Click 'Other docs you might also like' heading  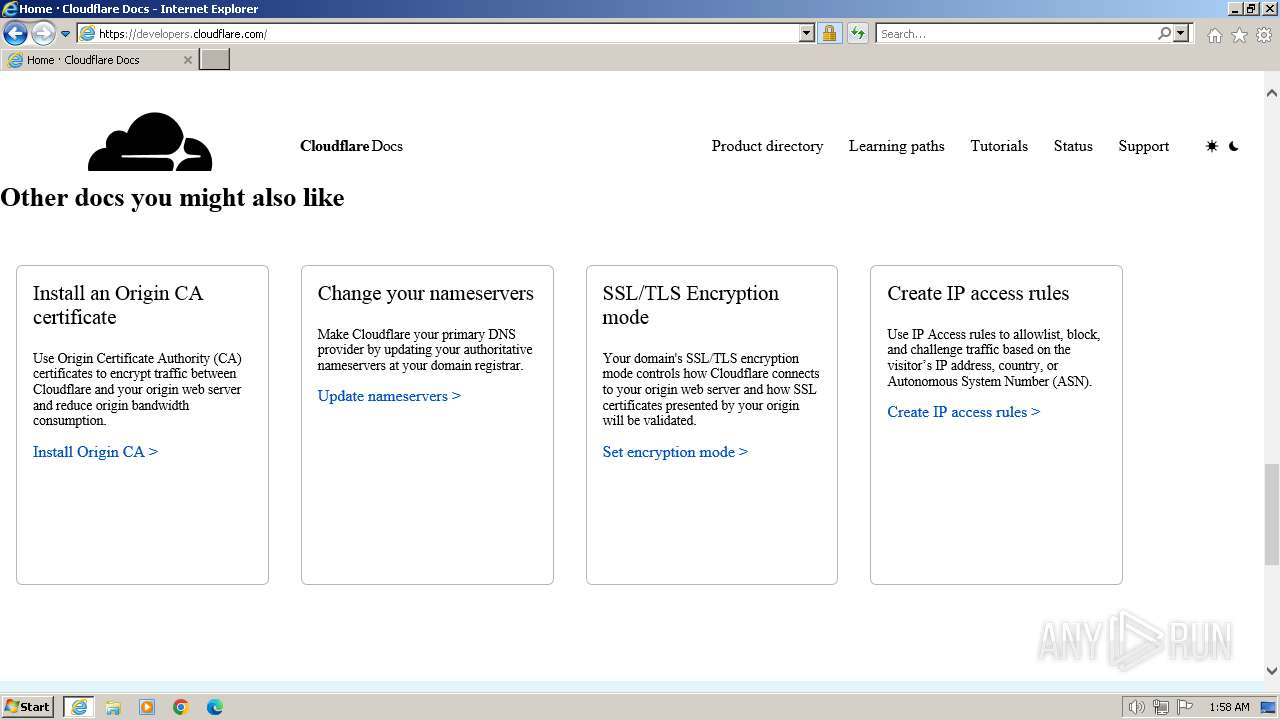tap(172, 198)
